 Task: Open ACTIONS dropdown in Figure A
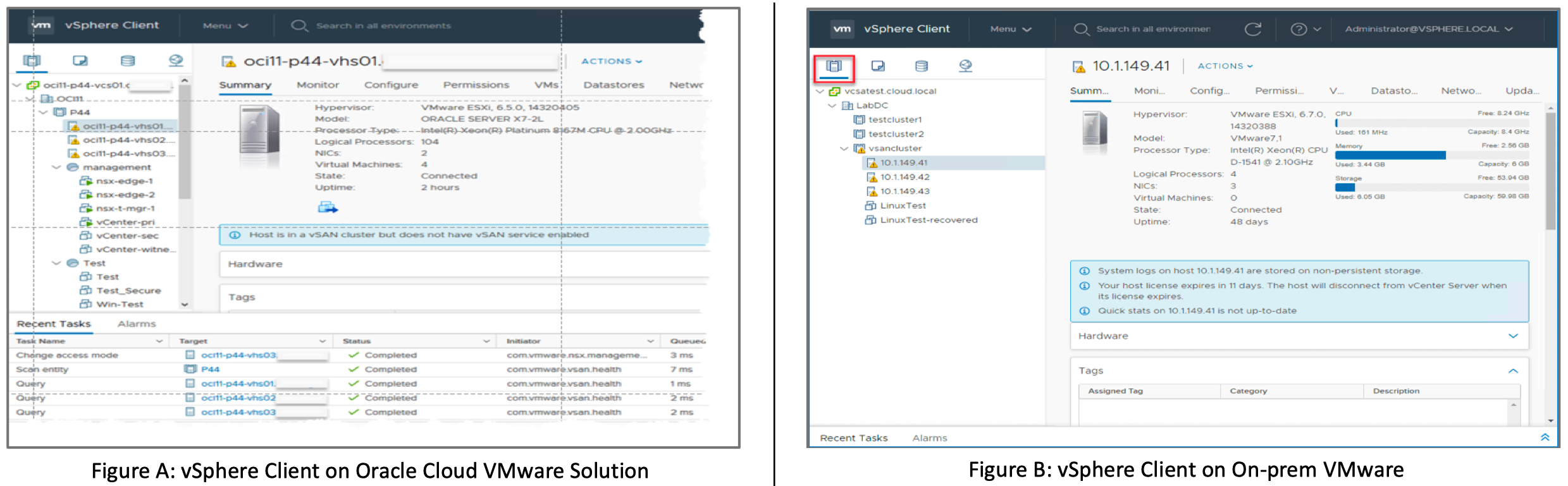tap(612, 61)
